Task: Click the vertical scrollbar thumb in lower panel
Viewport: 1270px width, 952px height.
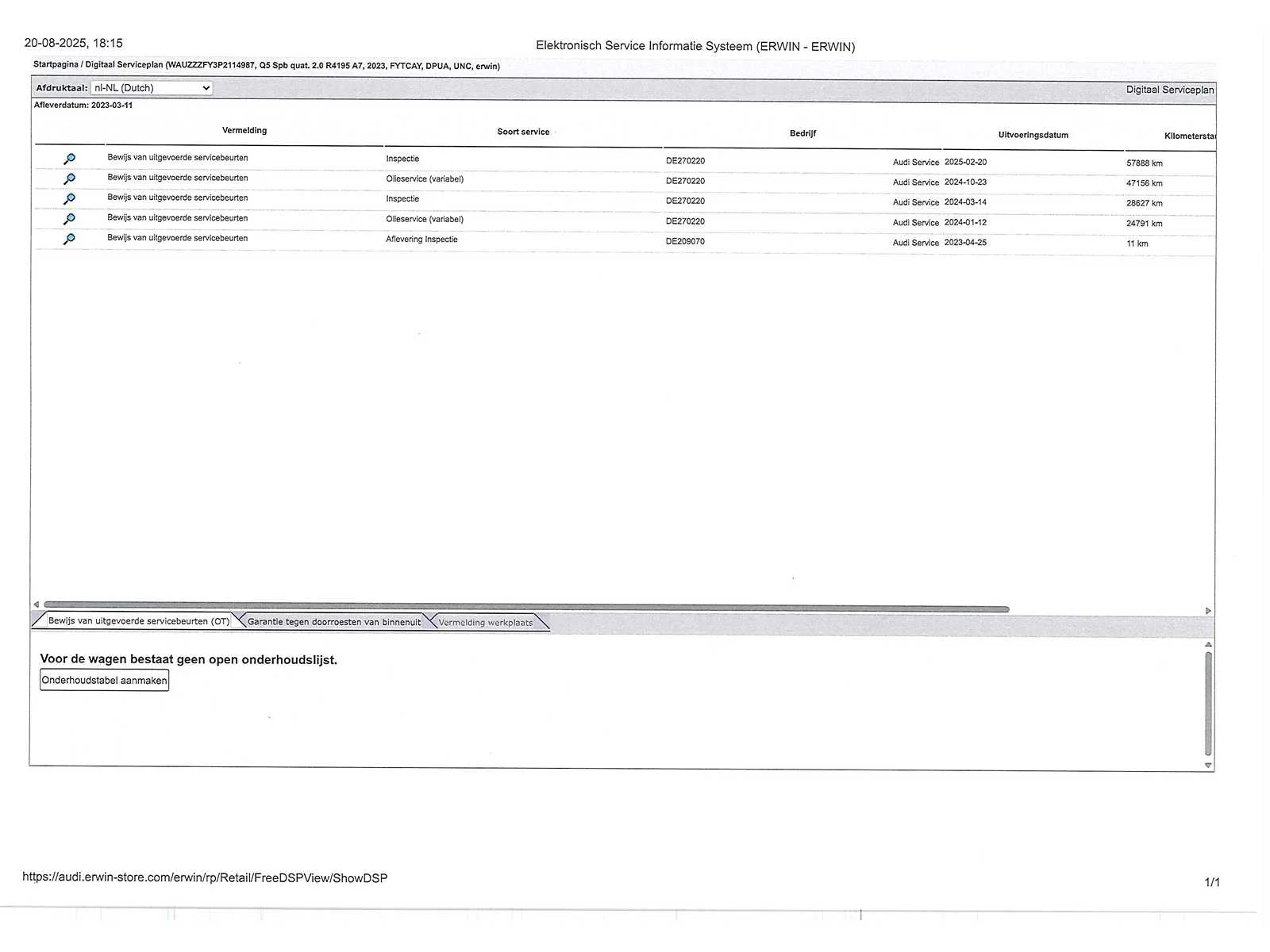Action: pyautogui.click(x=1208, y=703)
